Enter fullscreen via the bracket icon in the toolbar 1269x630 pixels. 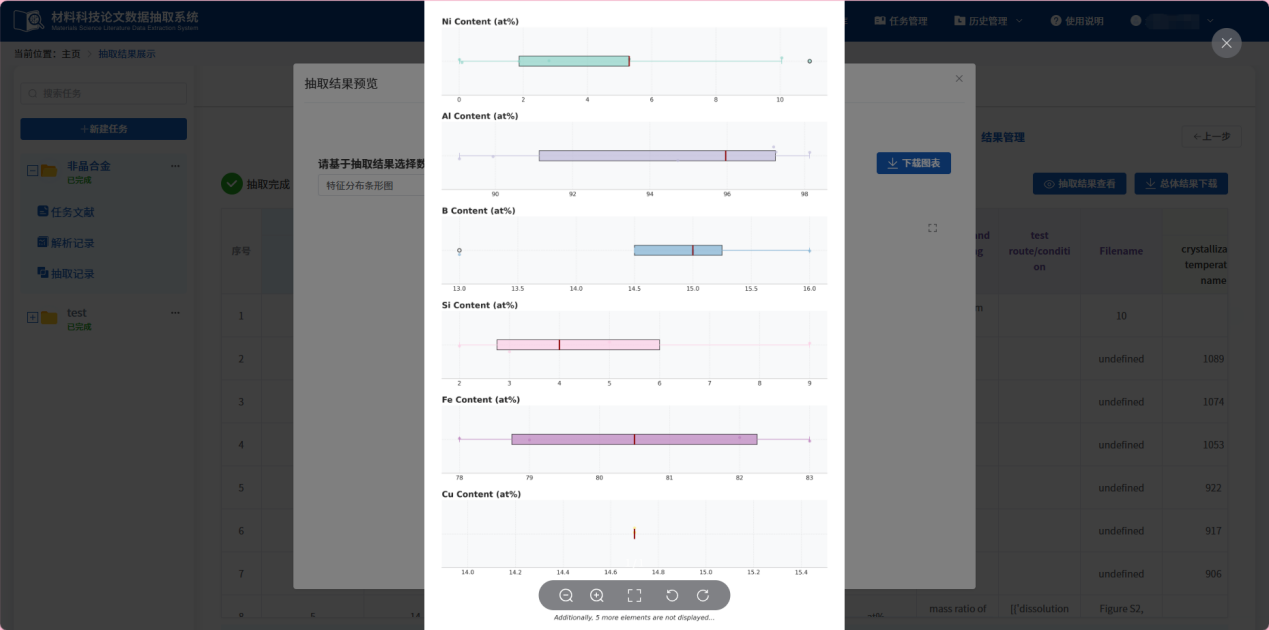tap(634, 595)
